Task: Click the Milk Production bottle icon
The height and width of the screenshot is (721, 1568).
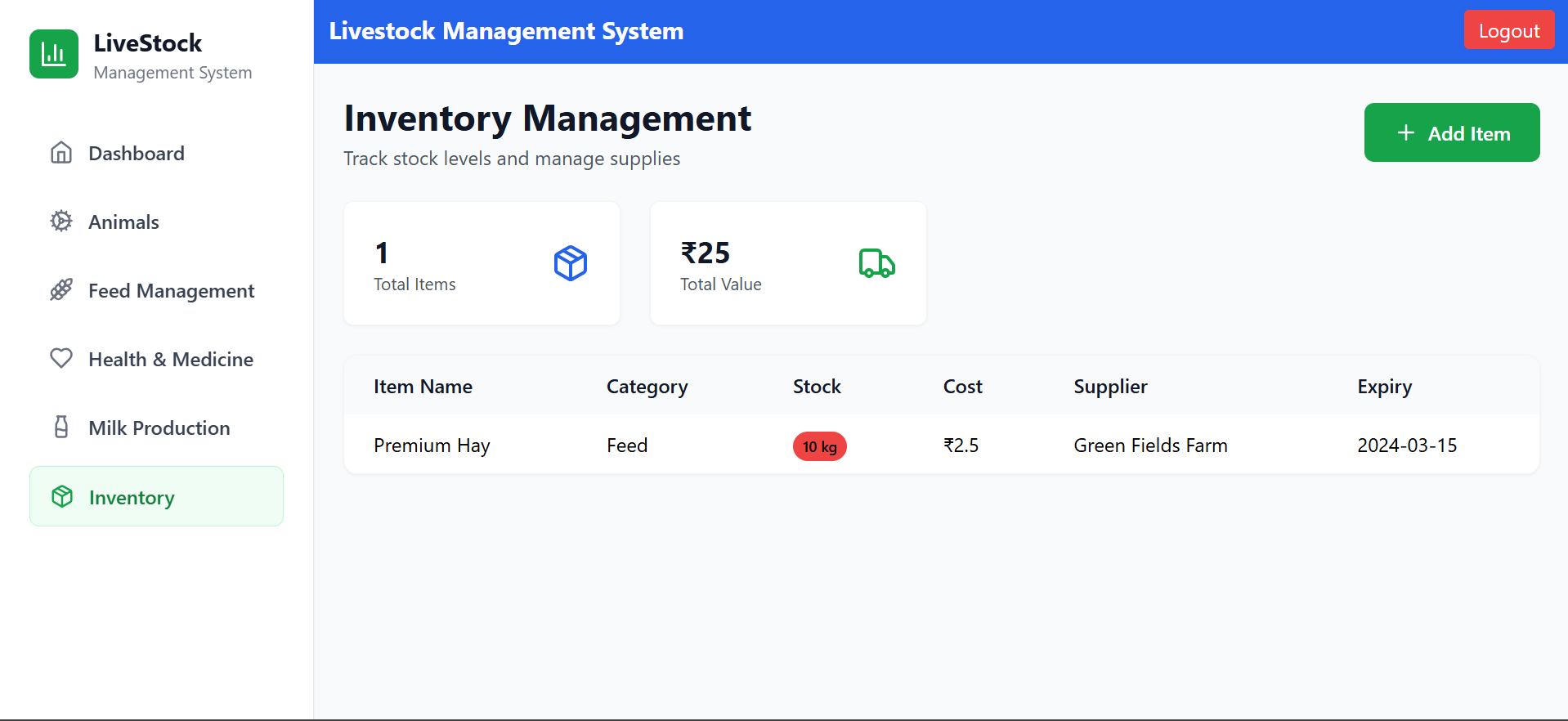Action: tap(61, 427)
